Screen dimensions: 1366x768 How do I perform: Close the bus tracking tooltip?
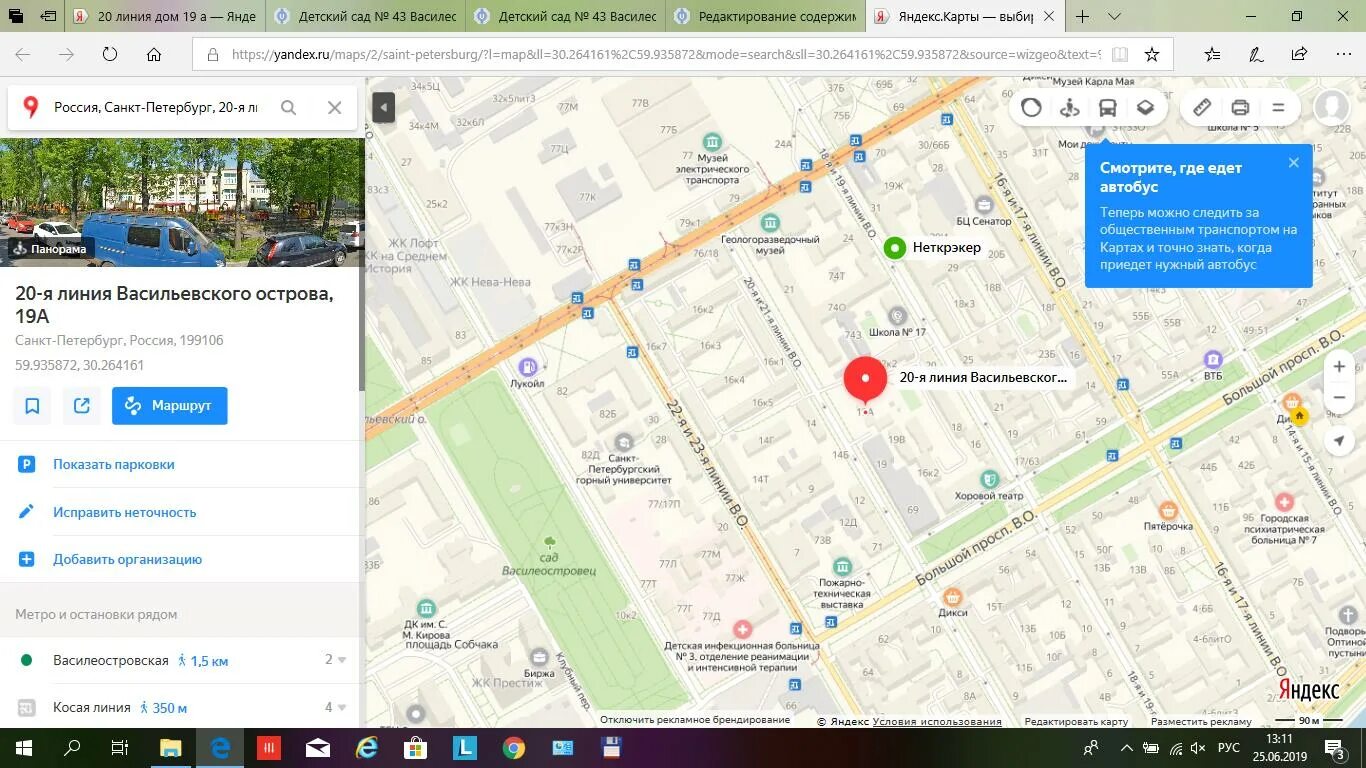pos(1293,163)
